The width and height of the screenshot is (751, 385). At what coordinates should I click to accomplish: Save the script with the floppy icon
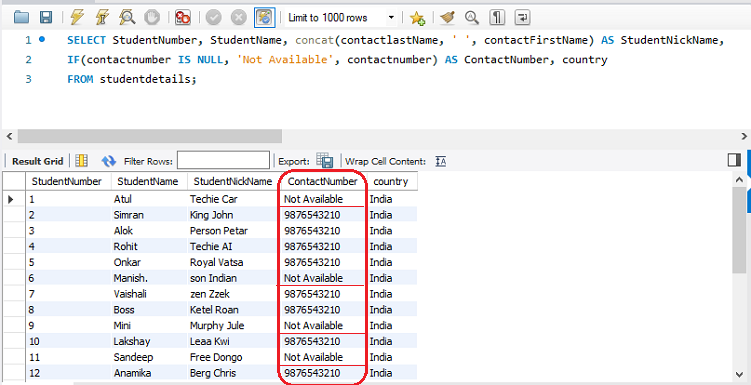(x=46, y=18)
